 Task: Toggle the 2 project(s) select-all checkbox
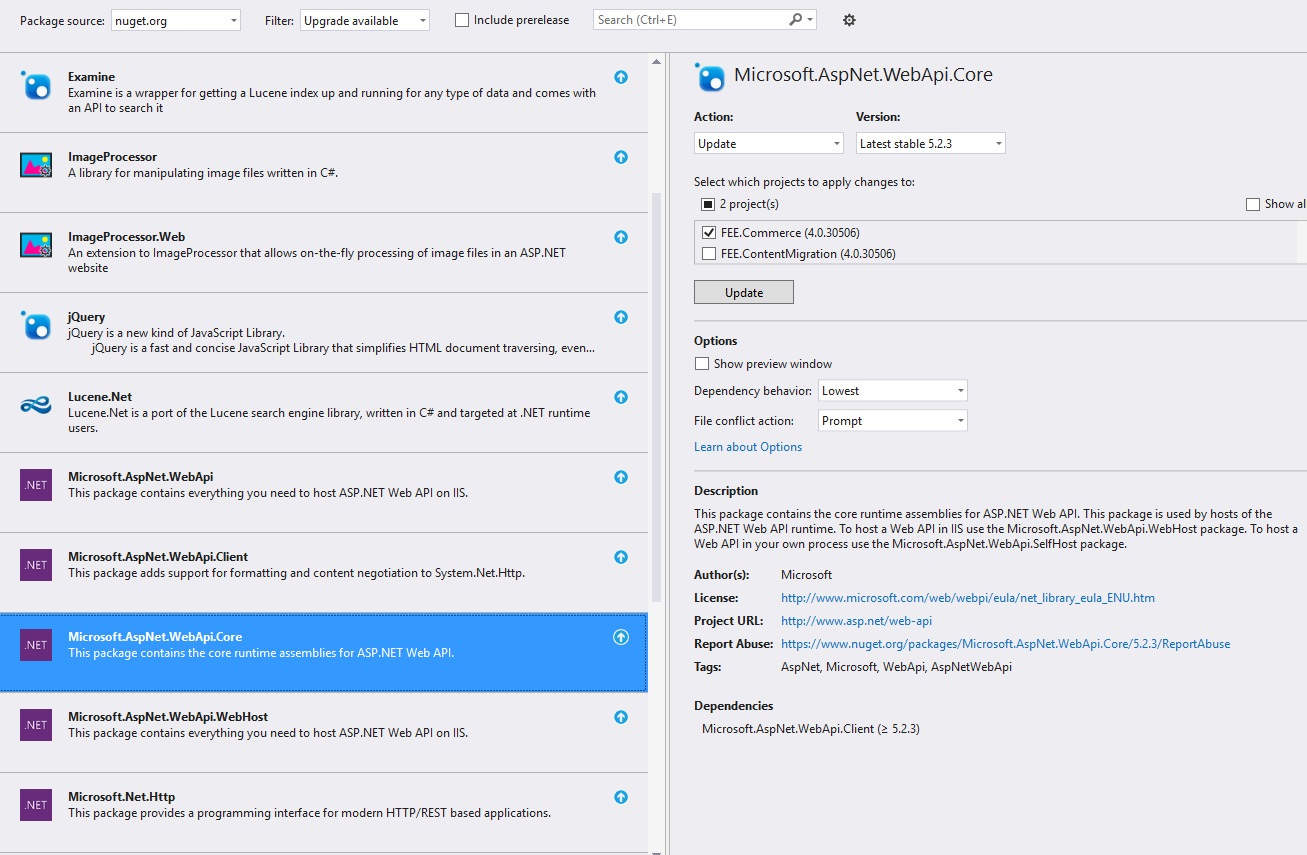(708, 204)
